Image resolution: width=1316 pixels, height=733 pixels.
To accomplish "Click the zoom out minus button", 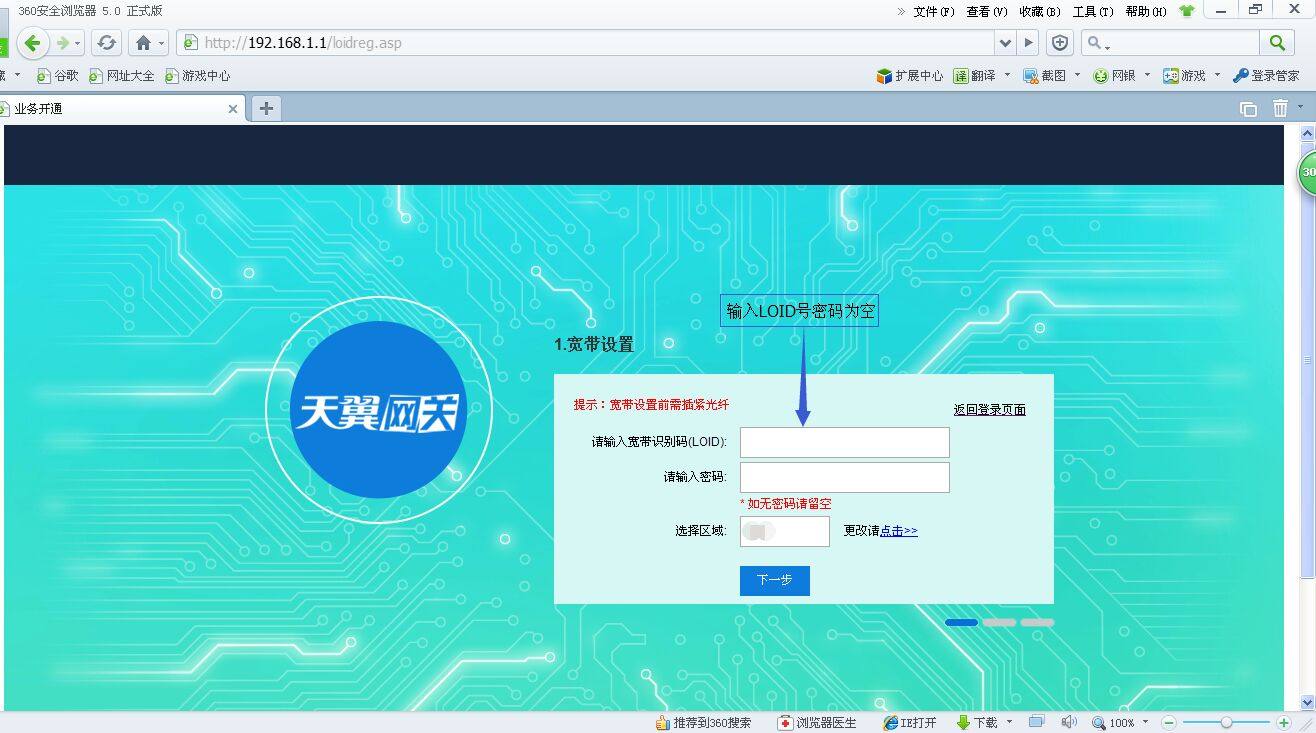I will (x=1168, y=722).
